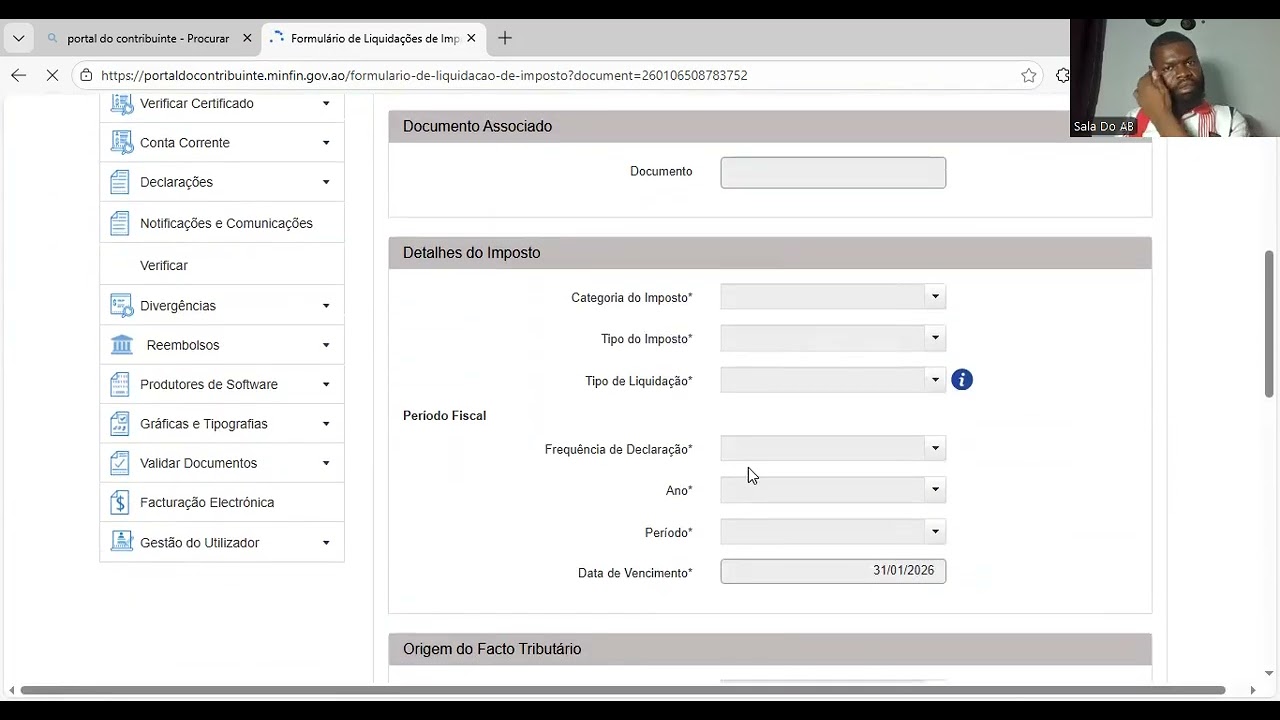Expand the Verificar Certificado menu arrow

(x=326, y=104)
